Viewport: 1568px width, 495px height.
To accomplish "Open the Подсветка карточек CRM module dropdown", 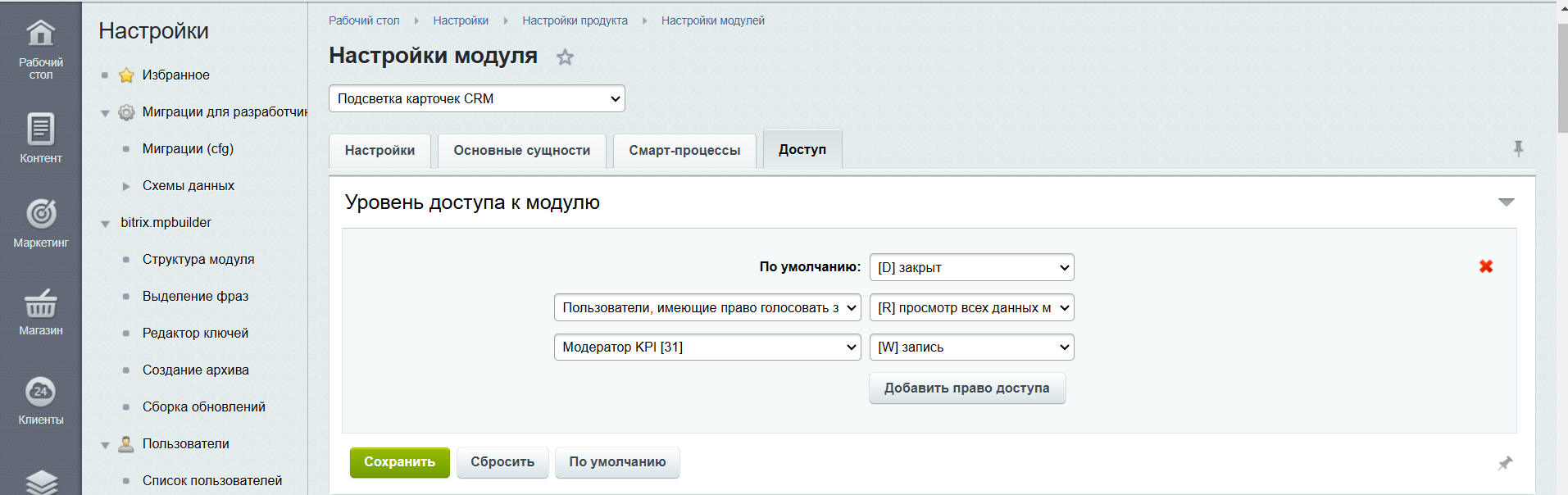I will pyautogui.click(x=476, y=98).
